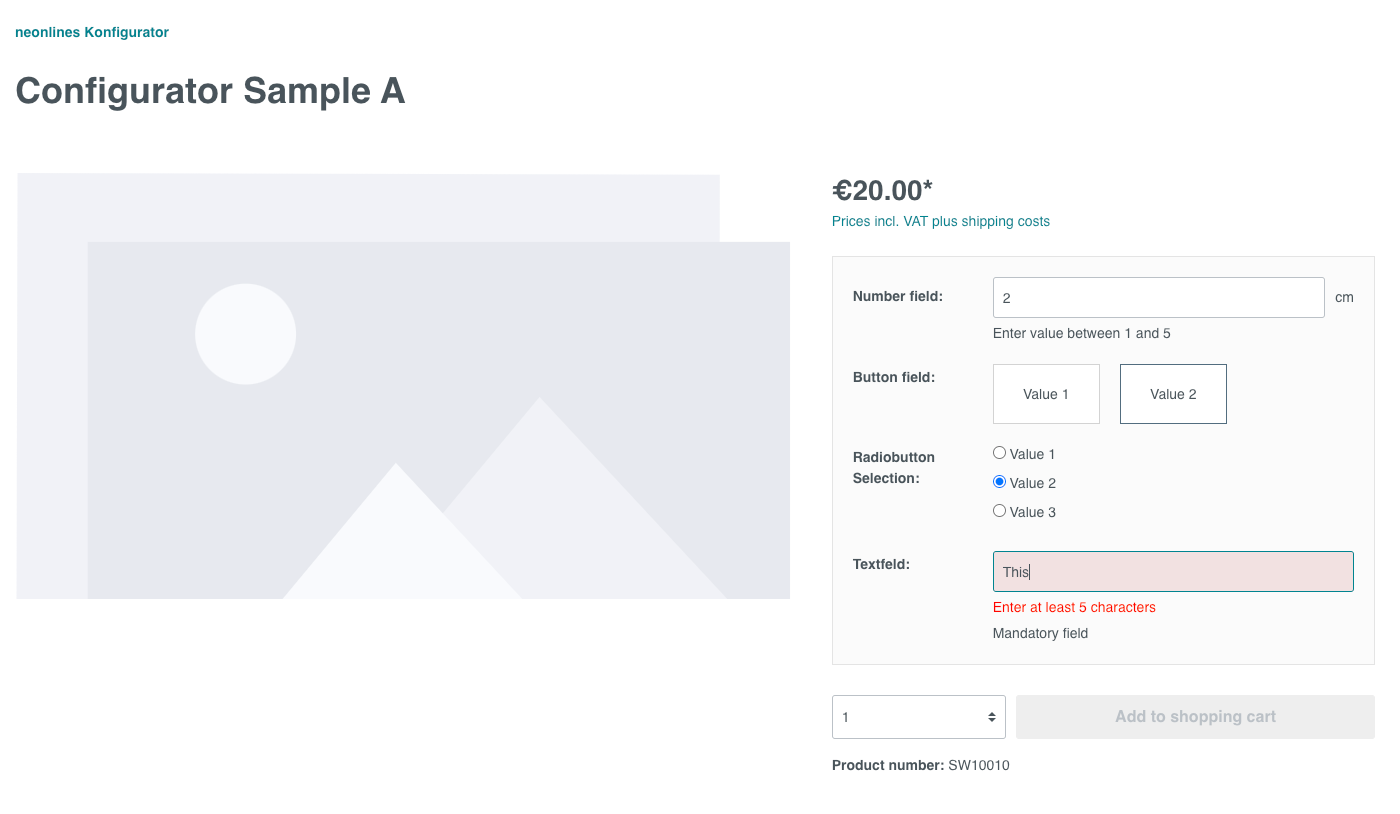The width and height of the screenshot is (1400, 814).
Task: Click into the Textfeld text input
Action: coord(1173,572)
